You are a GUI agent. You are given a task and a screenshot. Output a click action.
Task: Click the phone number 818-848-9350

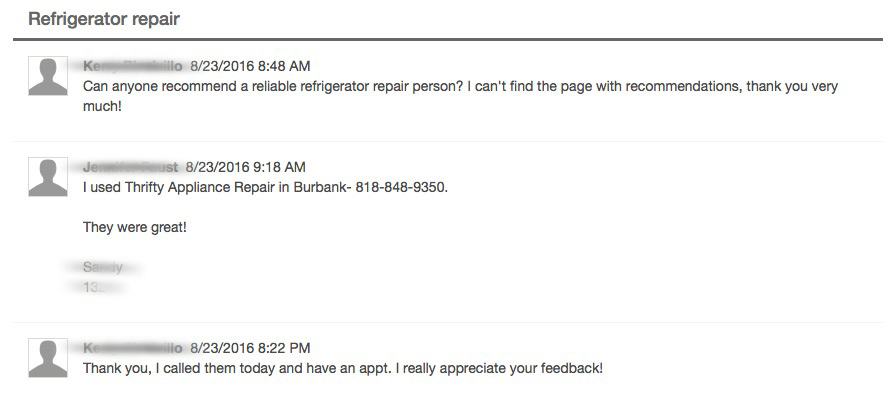click(x=396, y=187)
